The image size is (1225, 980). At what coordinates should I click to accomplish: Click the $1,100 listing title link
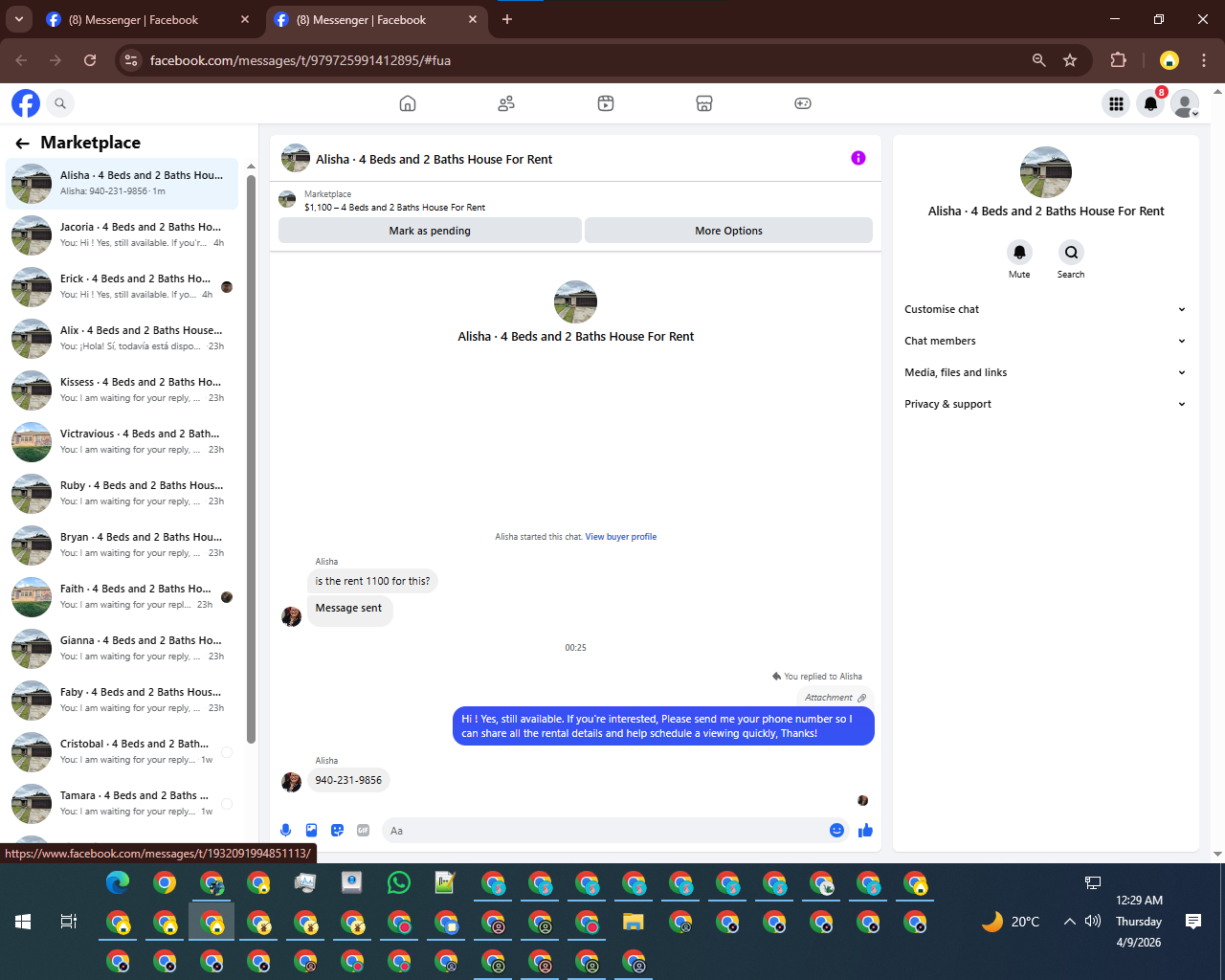pyautogui.click(x=394, y=207)
